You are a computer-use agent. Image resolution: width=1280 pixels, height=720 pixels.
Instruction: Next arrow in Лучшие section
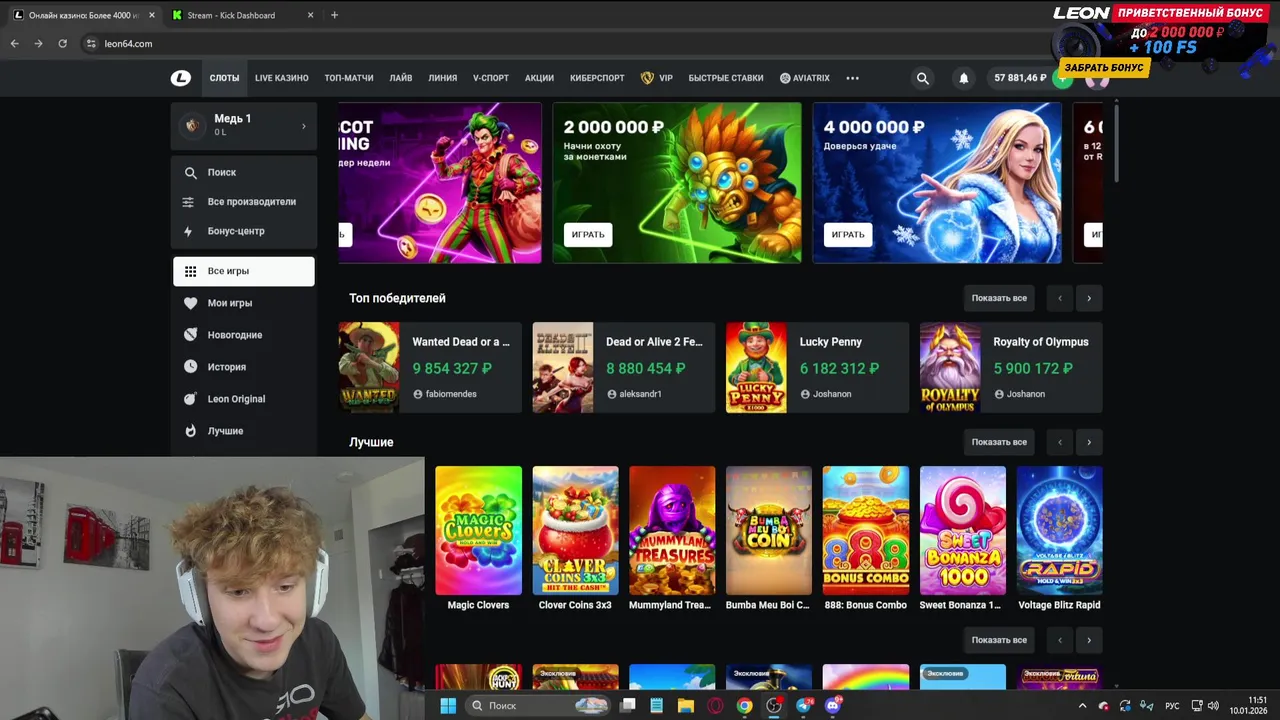coord(1089,442)
